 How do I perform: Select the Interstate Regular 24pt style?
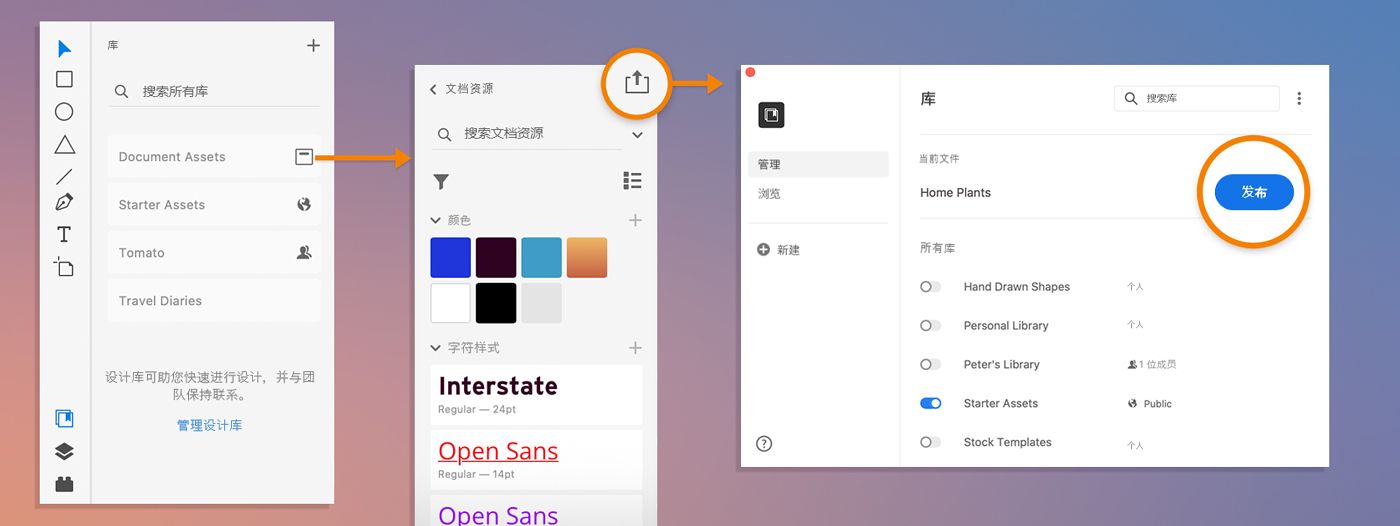click(x=536, y=394)
